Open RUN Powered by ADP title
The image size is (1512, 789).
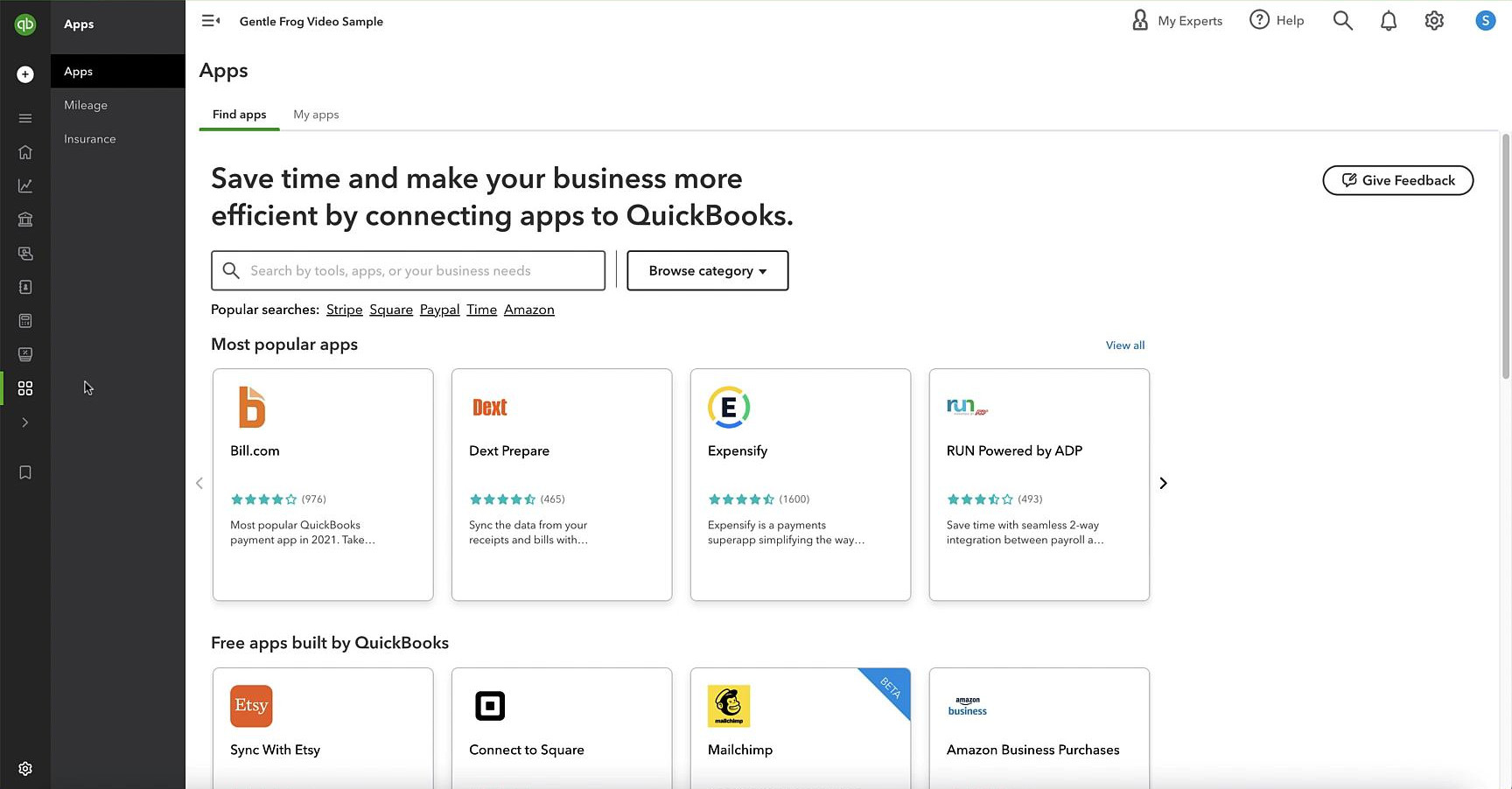tap(1014, 450)
